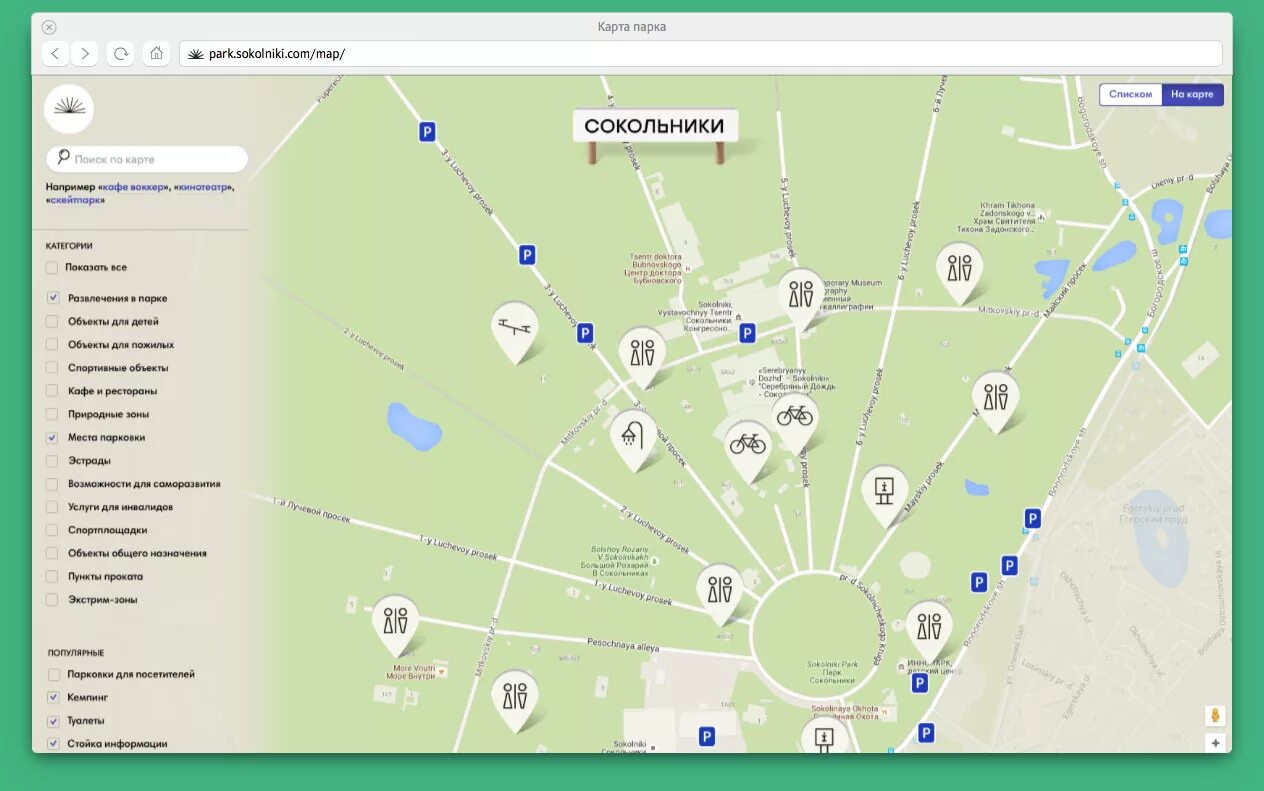Enable Объекты для детей category
The width and height of the screenshot is (1264, 791).
pos(51,322)
